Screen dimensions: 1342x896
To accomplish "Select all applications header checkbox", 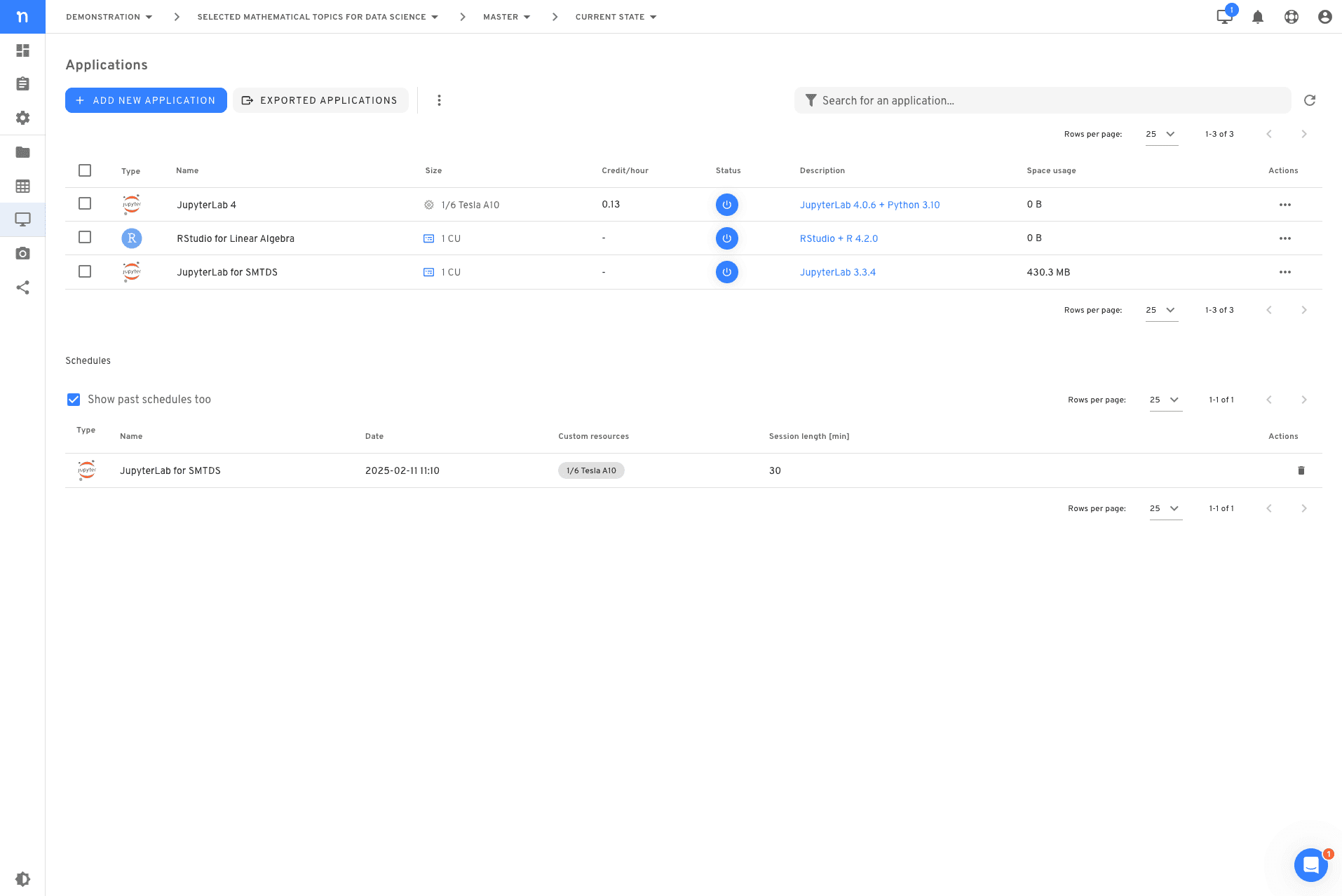I will (85, 170).
